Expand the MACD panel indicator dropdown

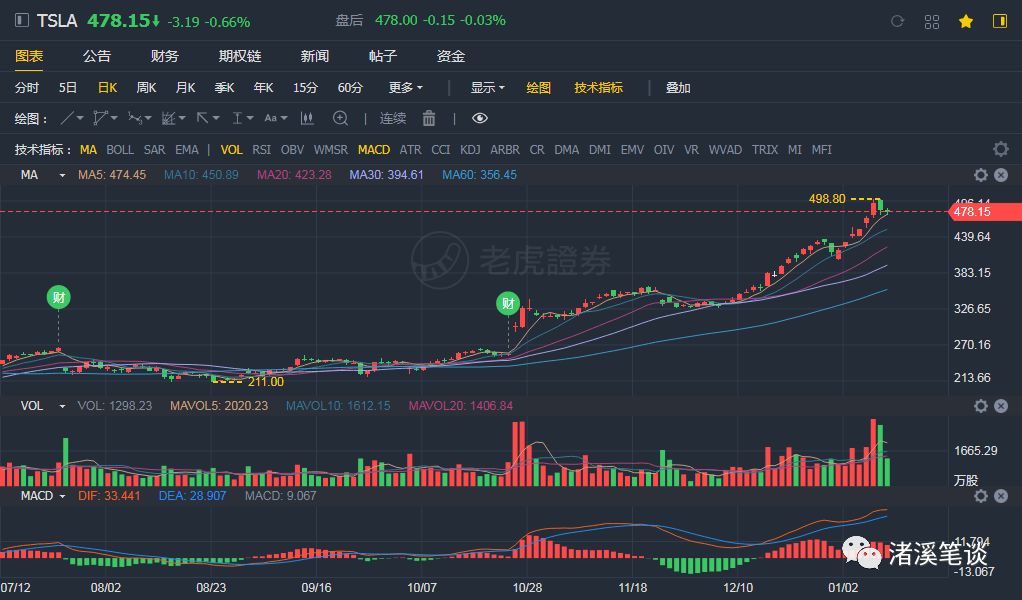pyautogui.click(x=63, y=496)
